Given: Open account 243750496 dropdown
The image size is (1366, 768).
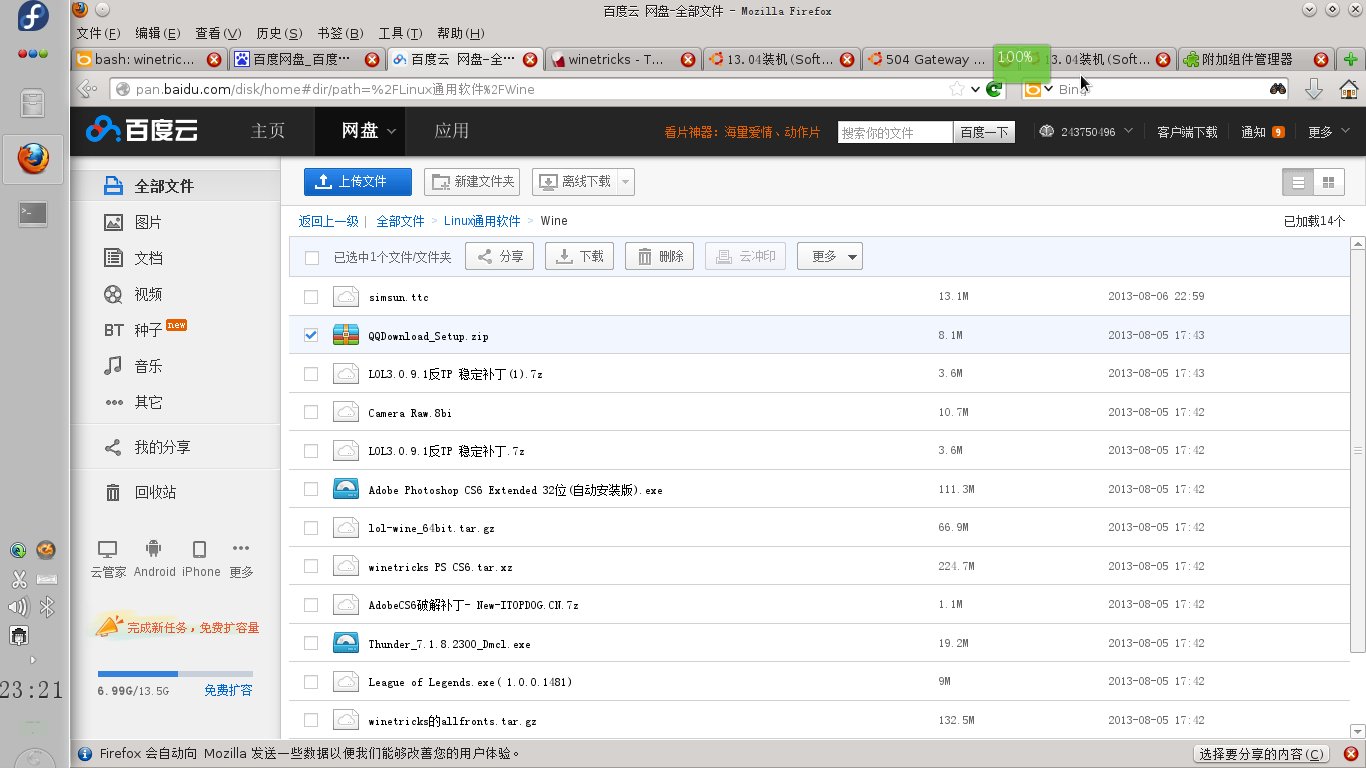Looking at the screenshot, I should tap(1086, 131).
